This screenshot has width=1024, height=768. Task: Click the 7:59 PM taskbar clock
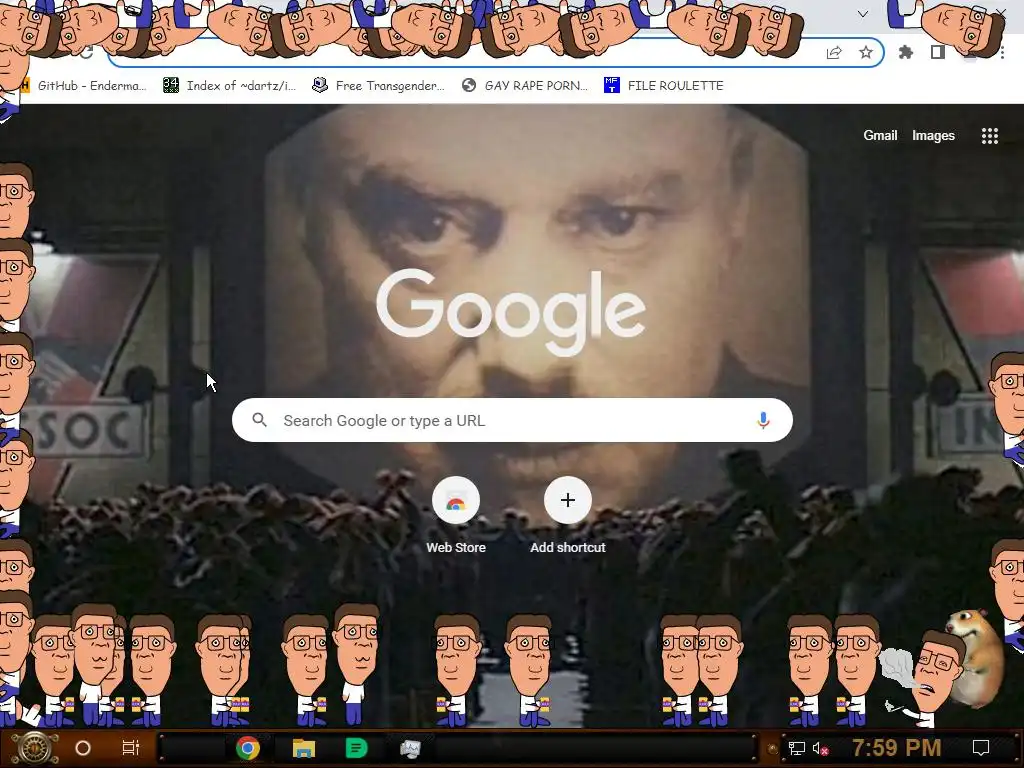(x=897, y=748)
